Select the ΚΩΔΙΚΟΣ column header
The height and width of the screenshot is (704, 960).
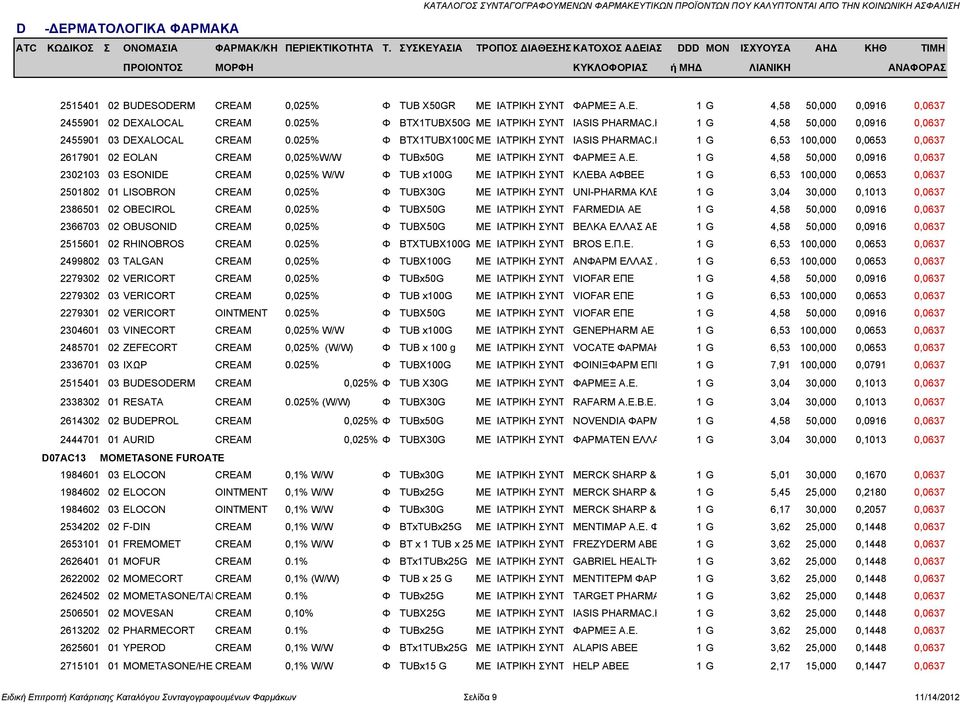(x=70, y=48)
